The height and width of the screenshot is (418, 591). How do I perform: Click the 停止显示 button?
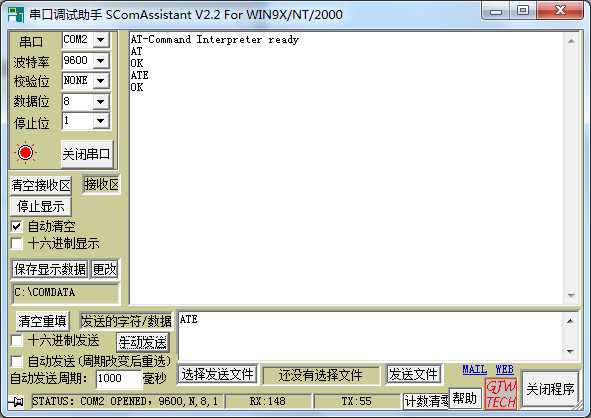click(x=41, y=207)
